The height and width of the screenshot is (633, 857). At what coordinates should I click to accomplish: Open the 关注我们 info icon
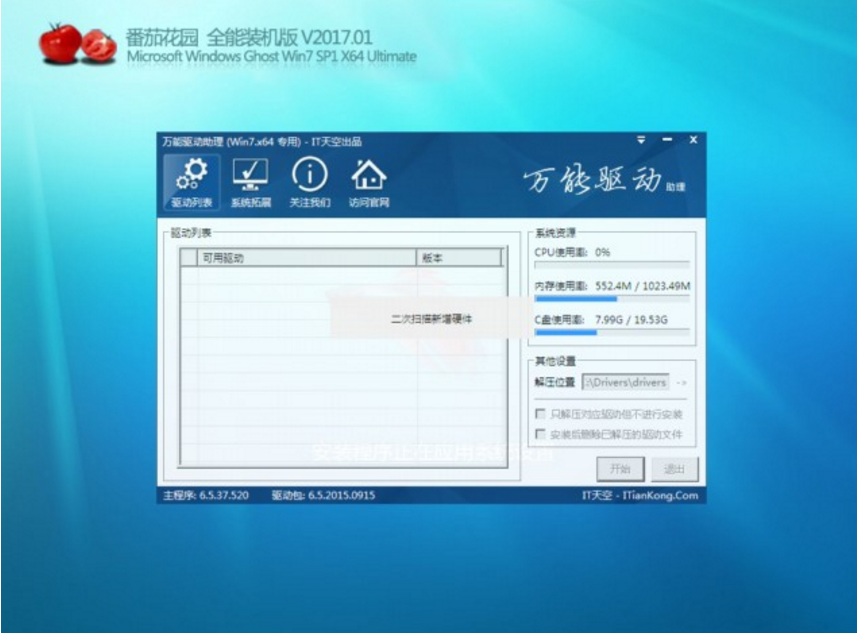(309, 182)
